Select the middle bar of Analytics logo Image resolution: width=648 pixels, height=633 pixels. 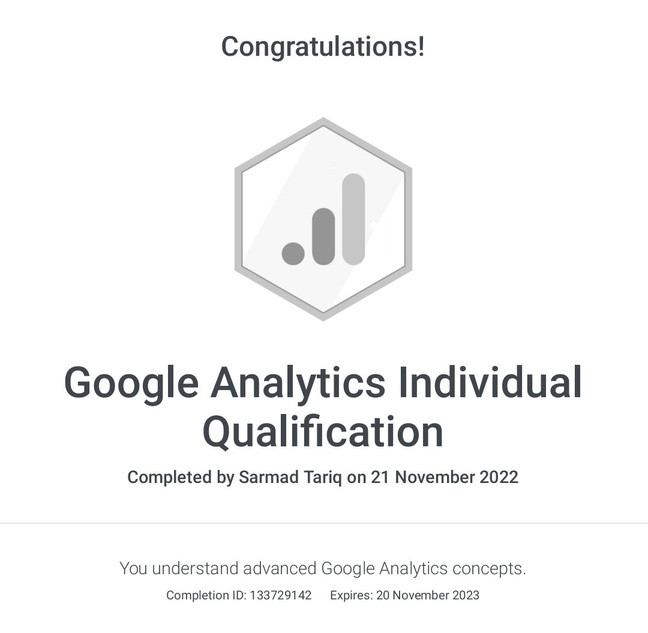pyautogui.click(x=322, y=237)
